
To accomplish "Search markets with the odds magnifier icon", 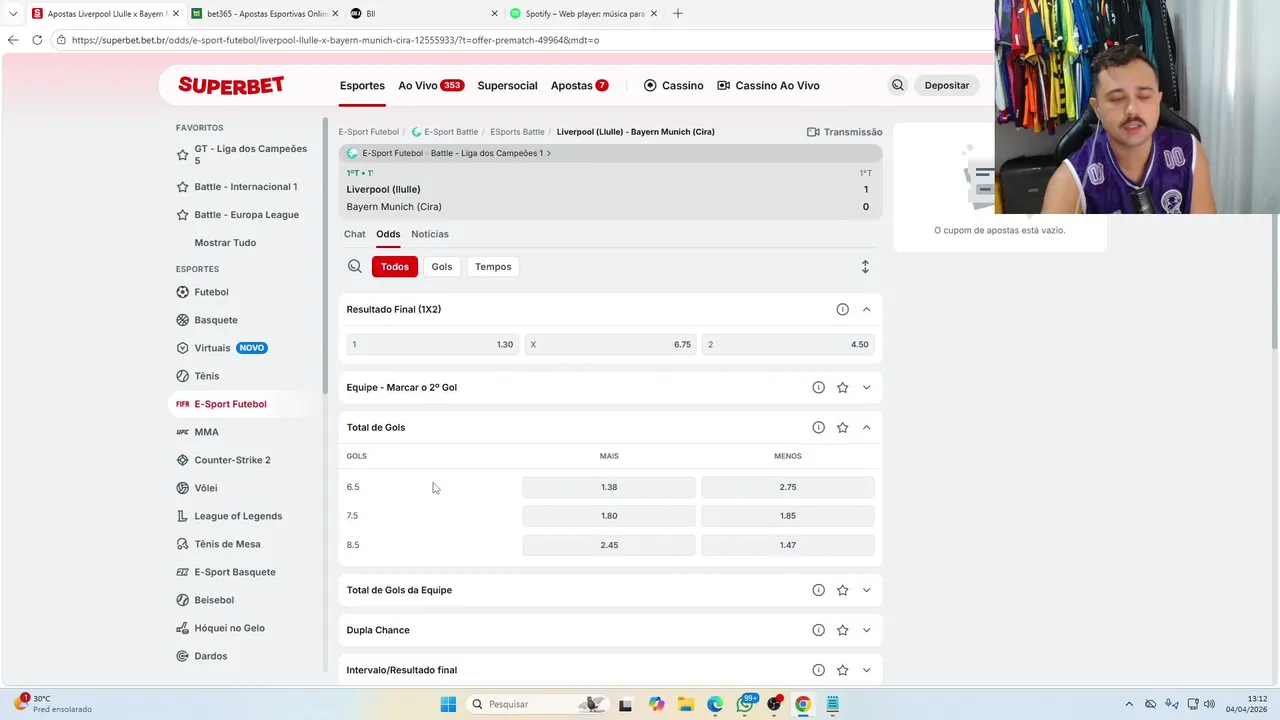I will pyautogui.click(x=355, y=266).
